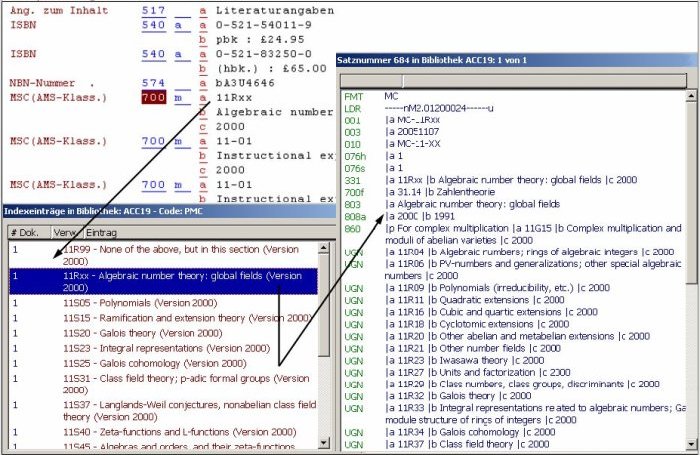Click title bar 'Satznummer 684 in Bibliothek ACC19'
Screen dimensions: 700x455
517,60
